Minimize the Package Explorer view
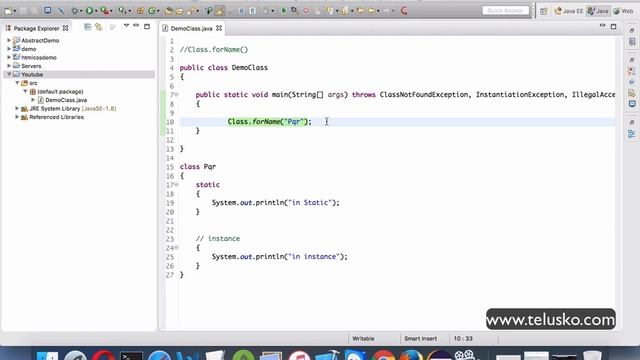Viewport: 640px width, 360px height. pos(136,26)
